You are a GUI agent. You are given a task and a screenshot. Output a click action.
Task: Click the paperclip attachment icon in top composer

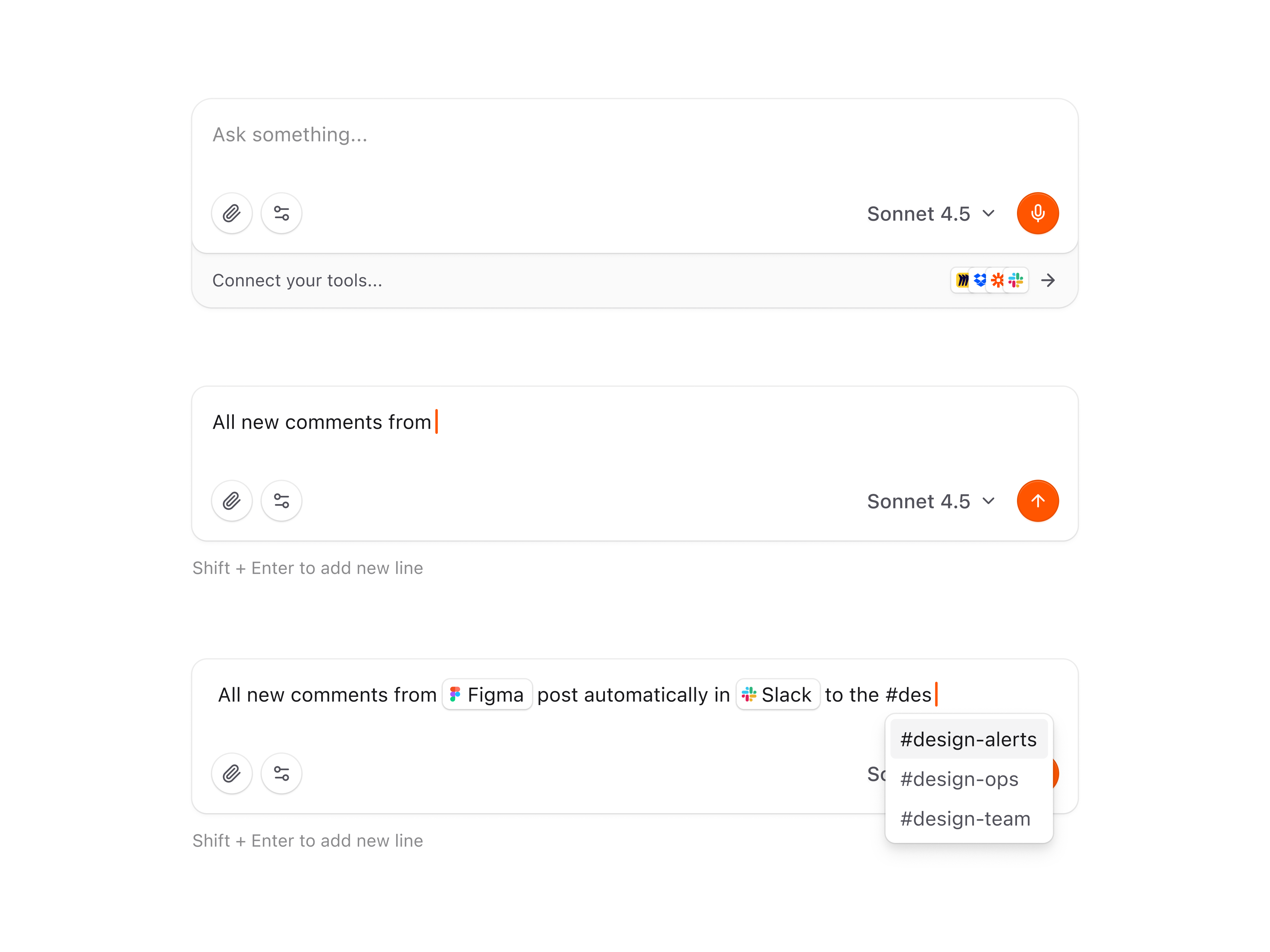click(232, 213)
